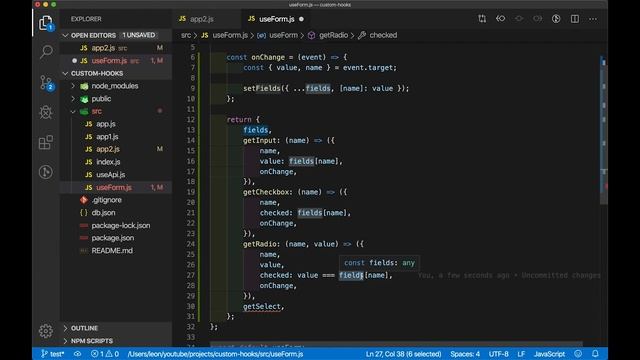Image resolution: width=640 pixels, height=360 pixels.
Task: Collapse the Open Editors section
Action: [65, 36]
